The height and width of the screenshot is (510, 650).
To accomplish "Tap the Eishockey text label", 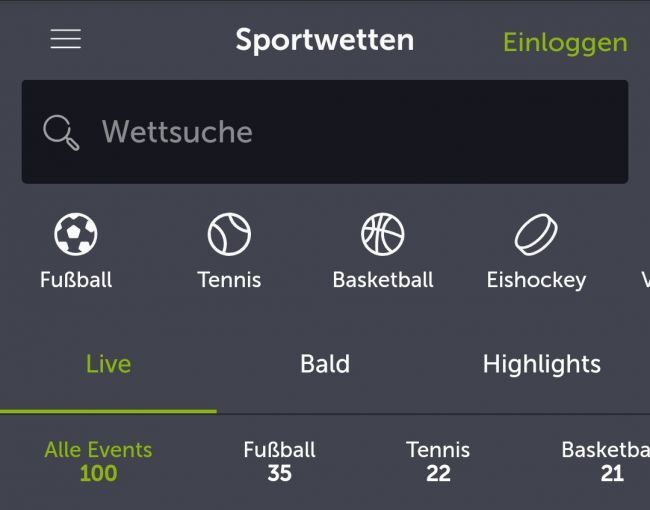I will coord(536,280).
